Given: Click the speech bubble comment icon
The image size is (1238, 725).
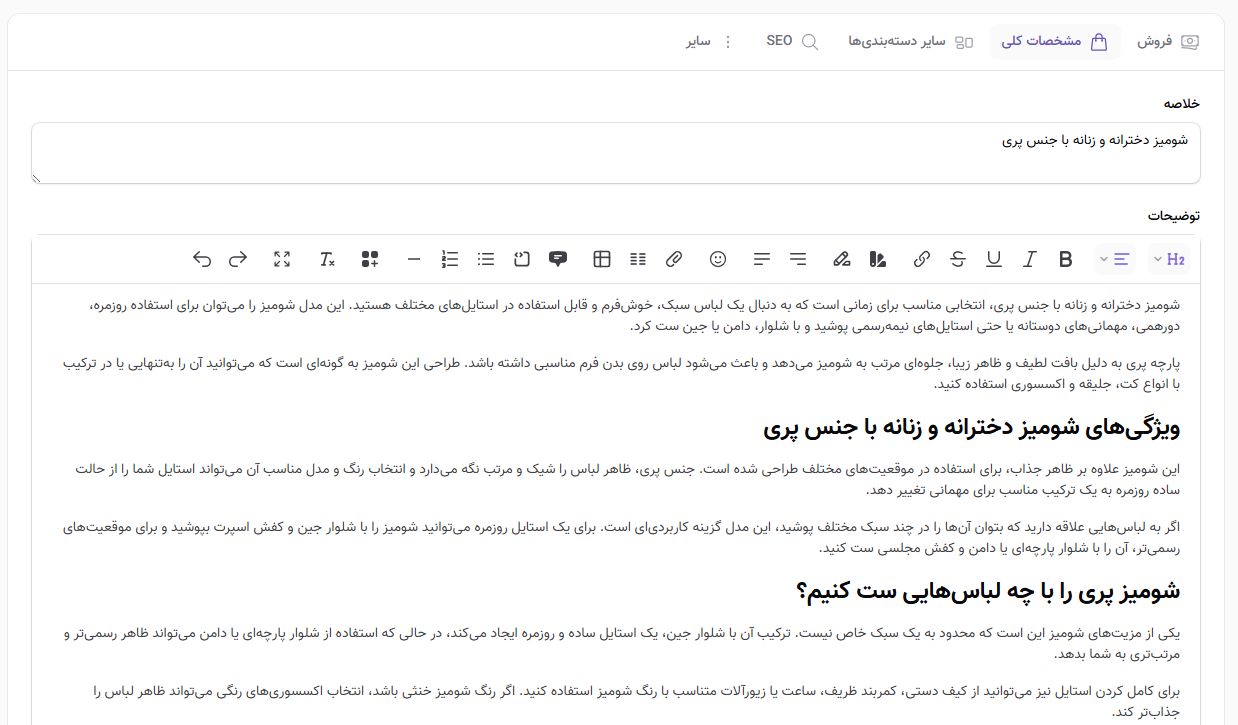Looking at the screenshot, I should click(x=558, y=259).
